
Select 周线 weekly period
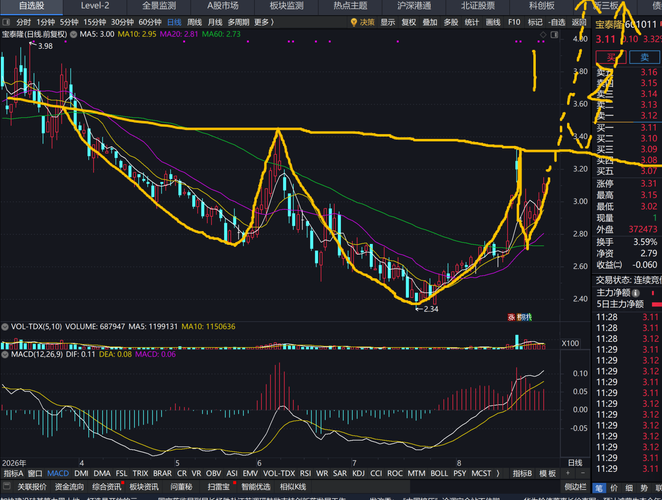click(195, 22)
